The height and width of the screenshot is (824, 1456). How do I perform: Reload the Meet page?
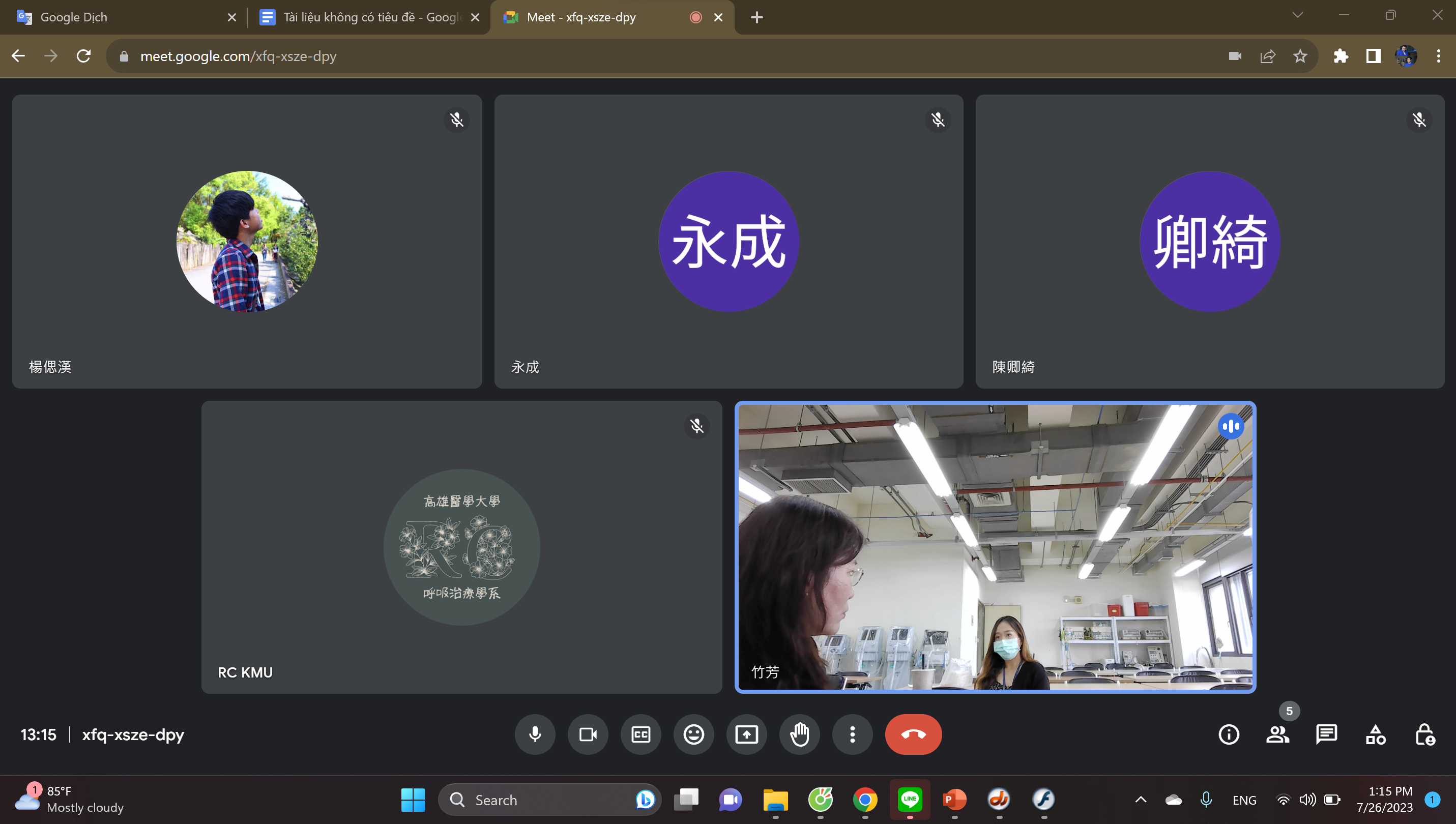[84, 56]
